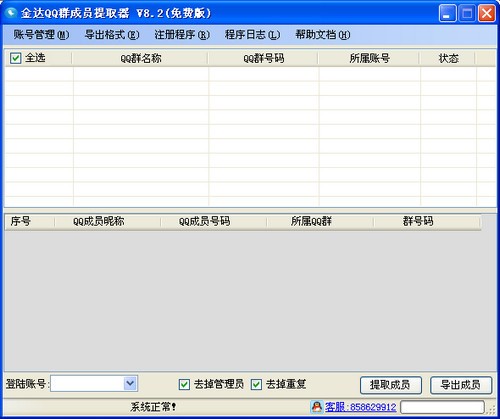Open the 注册程序 menu

(182, 35)
